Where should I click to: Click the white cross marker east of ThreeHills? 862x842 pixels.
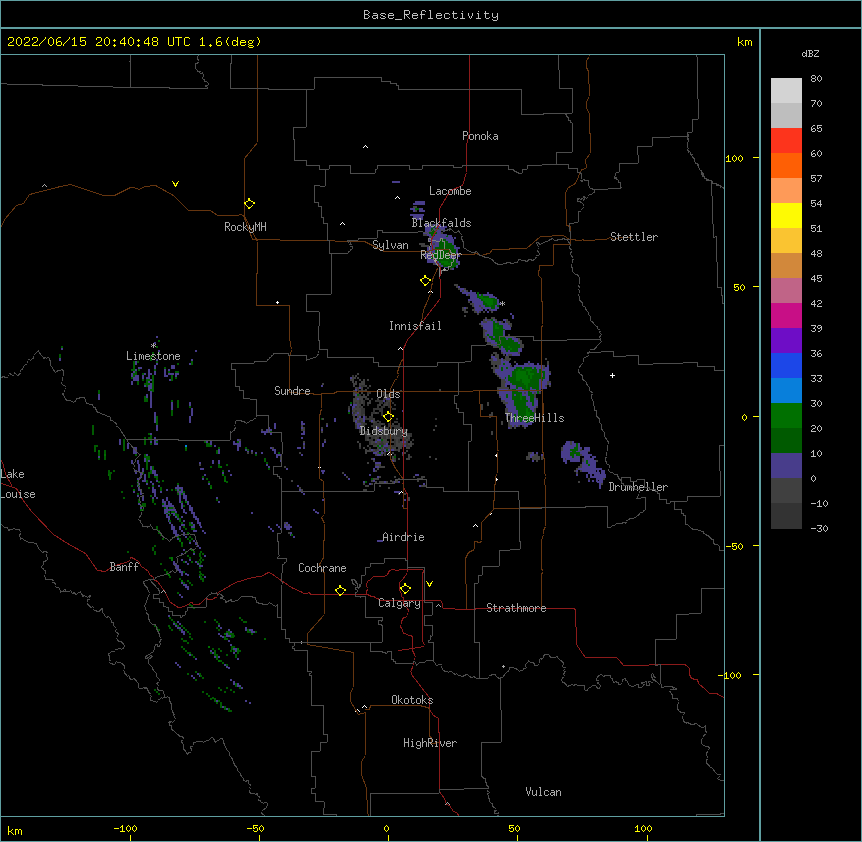(x=612, y=375)
